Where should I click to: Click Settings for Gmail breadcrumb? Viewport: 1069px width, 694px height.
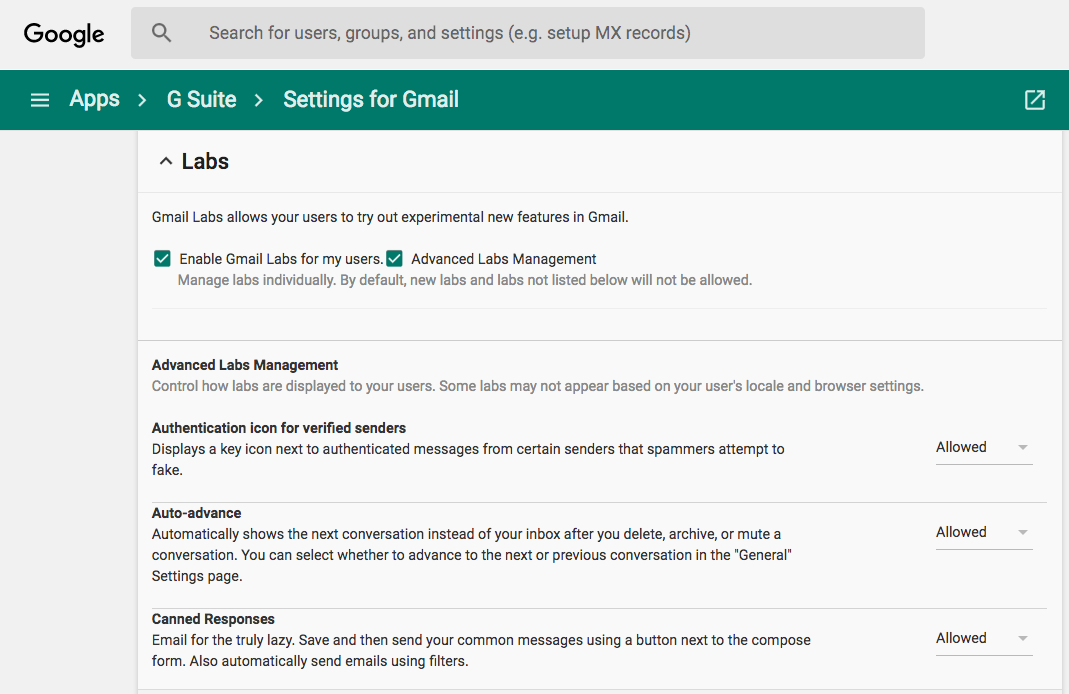coord(371,100)
